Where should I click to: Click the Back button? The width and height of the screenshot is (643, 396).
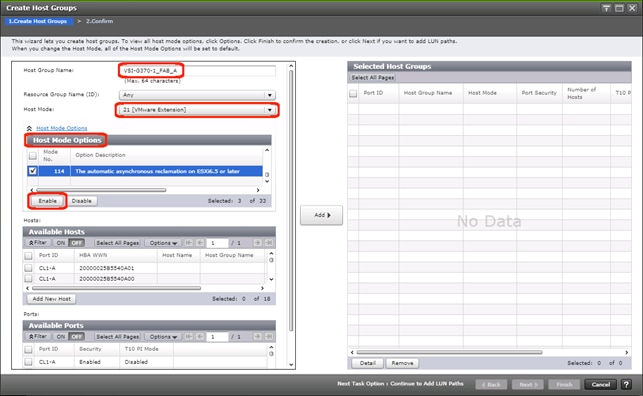(x=491, y=385)
